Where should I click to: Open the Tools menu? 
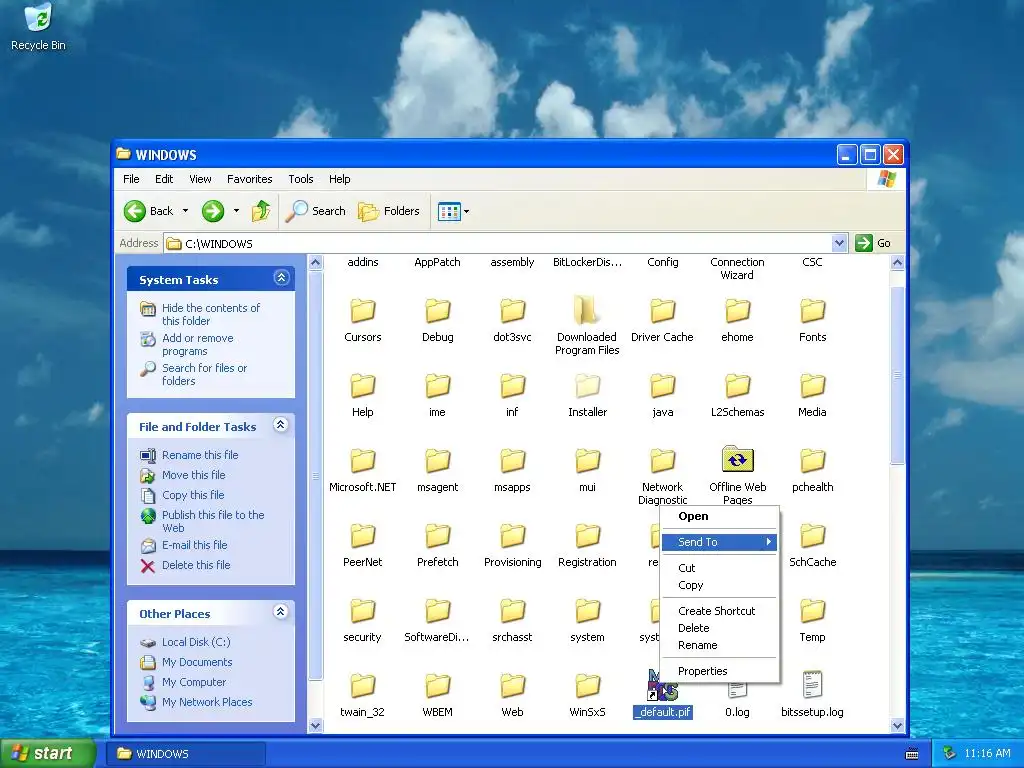coord(300,179)
